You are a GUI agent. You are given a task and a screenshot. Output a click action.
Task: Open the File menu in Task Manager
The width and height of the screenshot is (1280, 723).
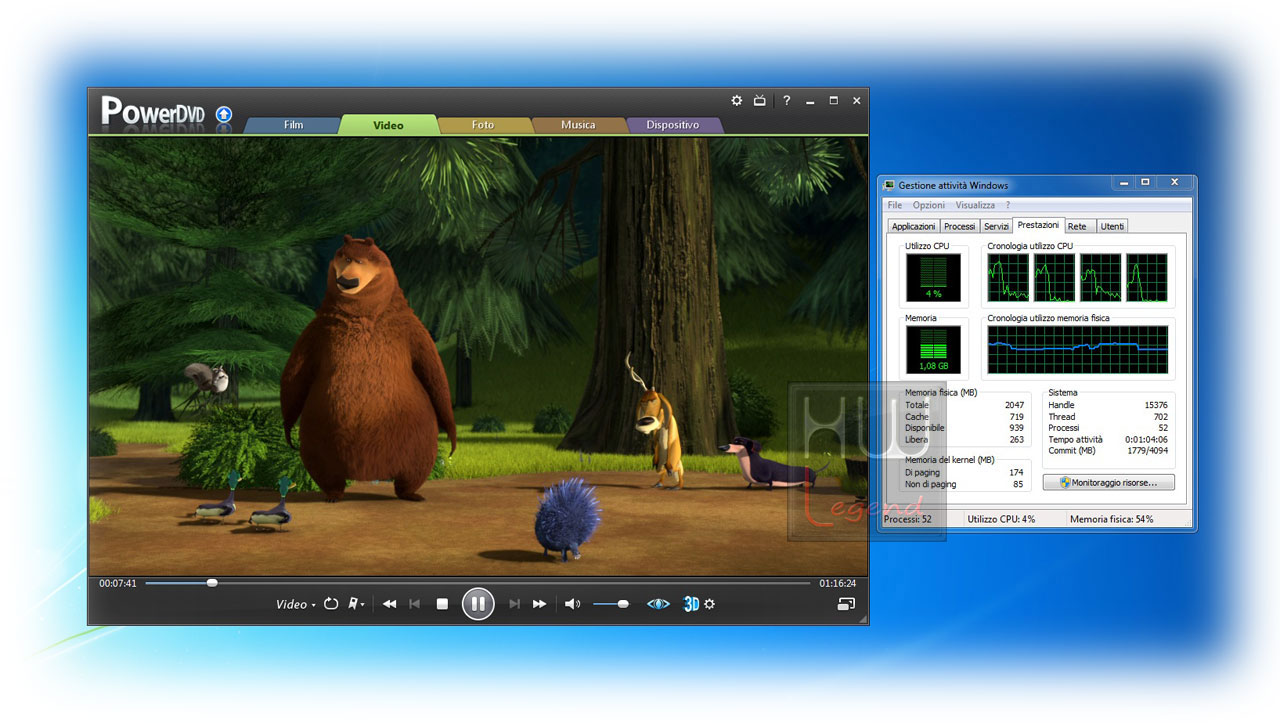click(895, 205)
